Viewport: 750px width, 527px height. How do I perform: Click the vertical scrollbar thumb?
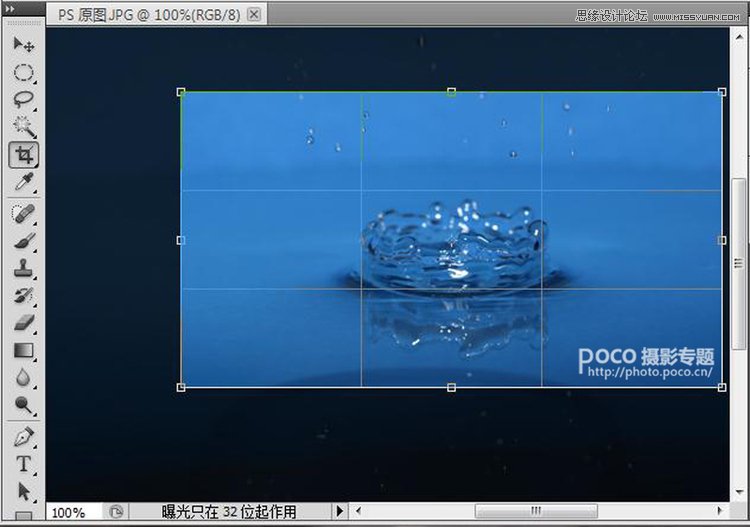pos(739,263)
